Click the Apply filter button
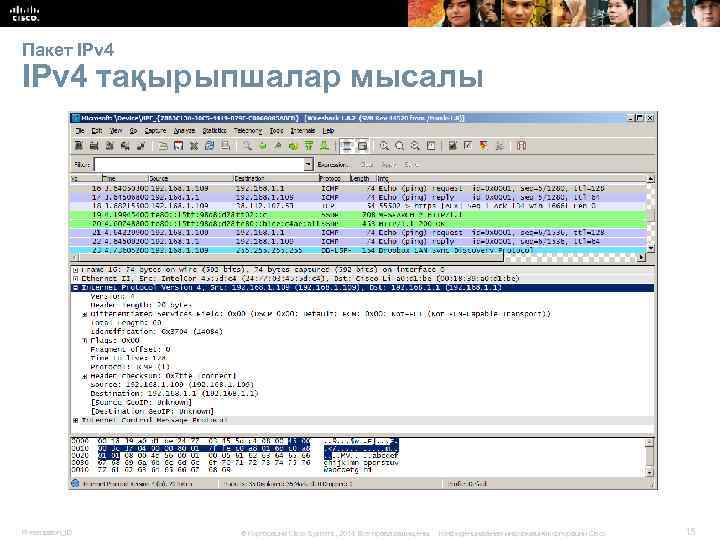 point(389,164)
